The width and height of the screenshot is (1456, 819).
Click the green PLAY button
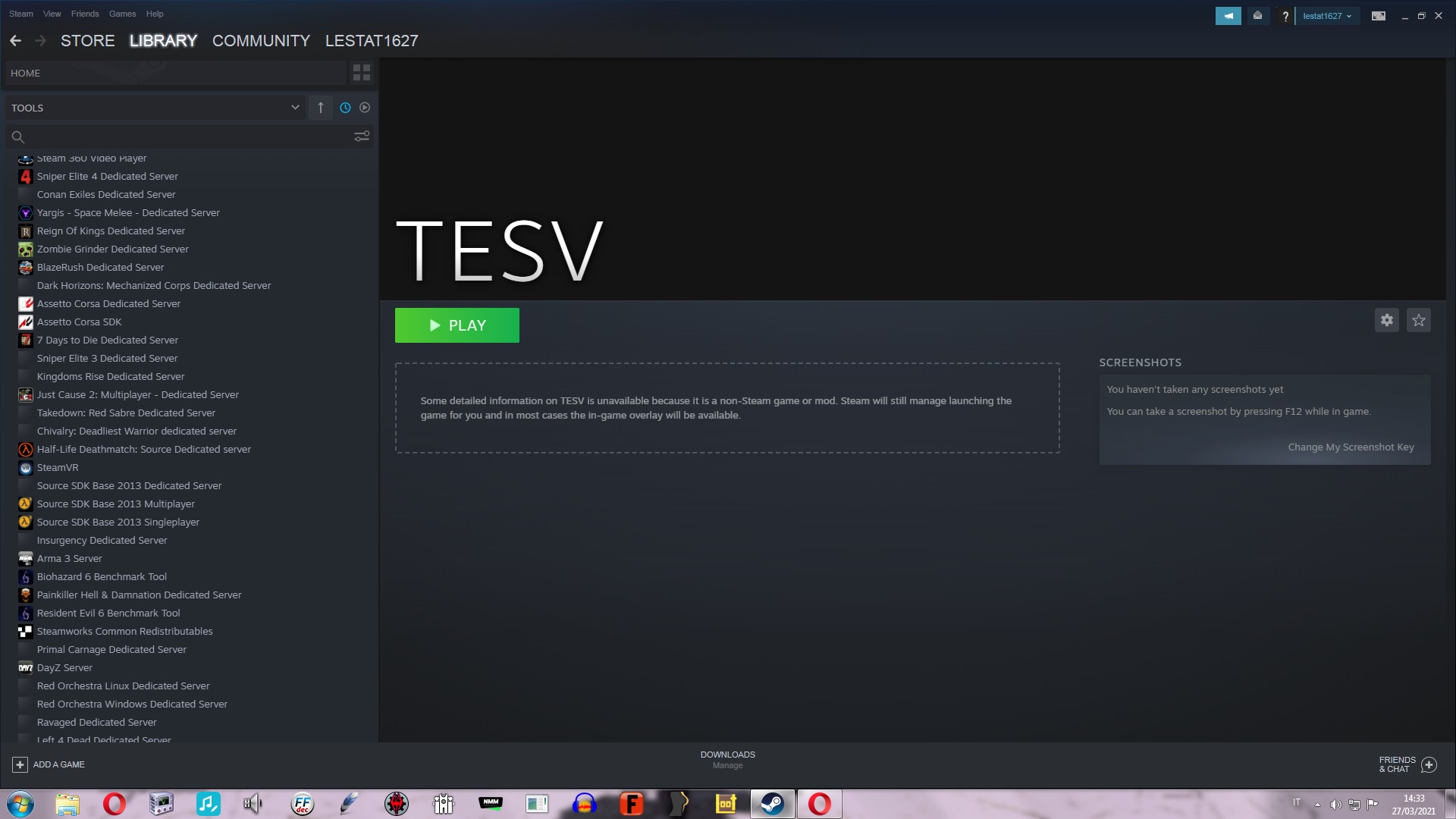pos(457,325)
